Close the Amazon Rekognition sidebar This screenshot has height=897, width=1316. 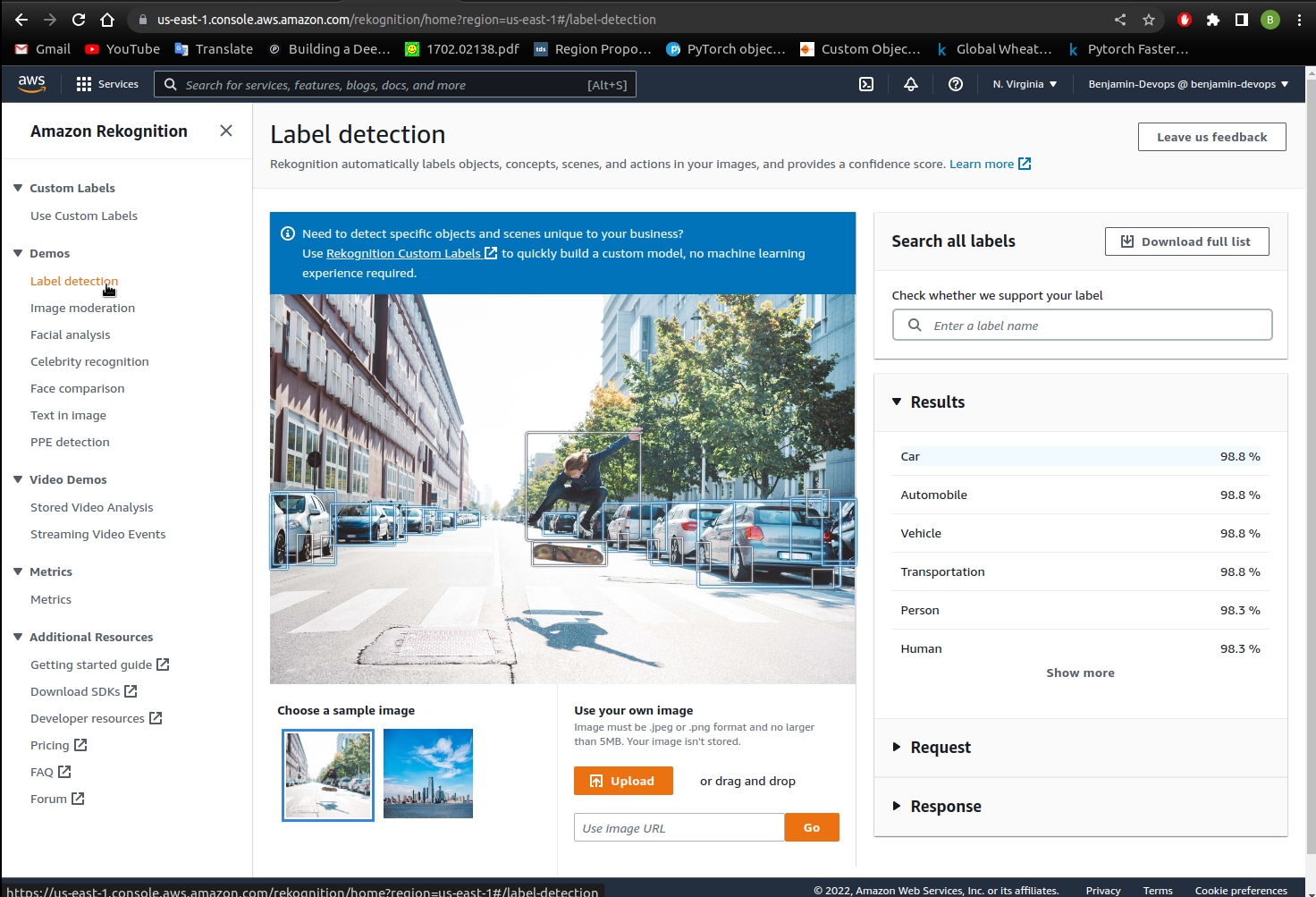[x=226, y=131]
